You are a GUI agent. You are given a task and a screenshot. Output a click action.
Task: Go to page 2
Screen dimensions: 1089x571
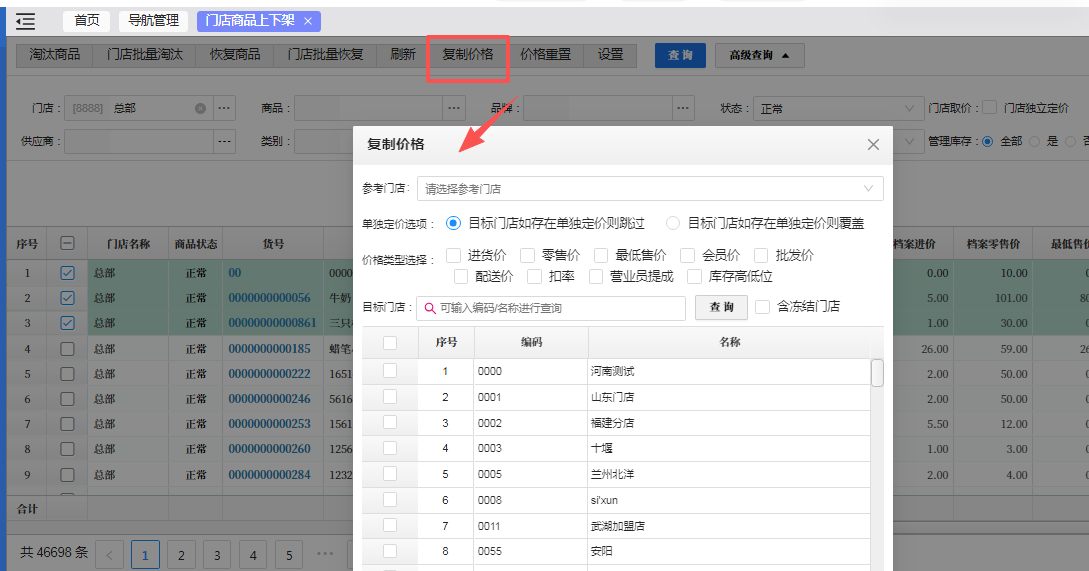(181, 555)
